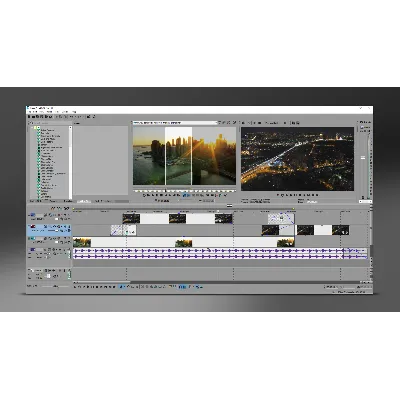Image resolution: width=400 pixels, height=400 pixels.
Task: Select the highlighted second video track header
Action: pyautogui.click(x=49, y=230)
